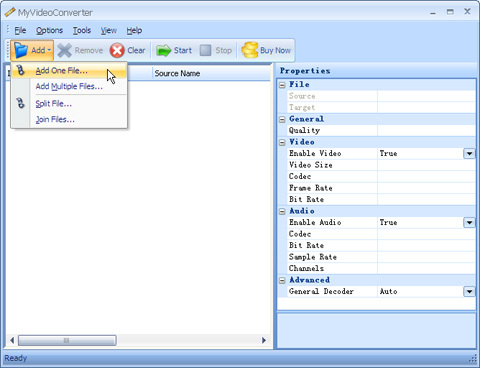
Task: Click the Stop button label
Action: (x=223, y=50)
